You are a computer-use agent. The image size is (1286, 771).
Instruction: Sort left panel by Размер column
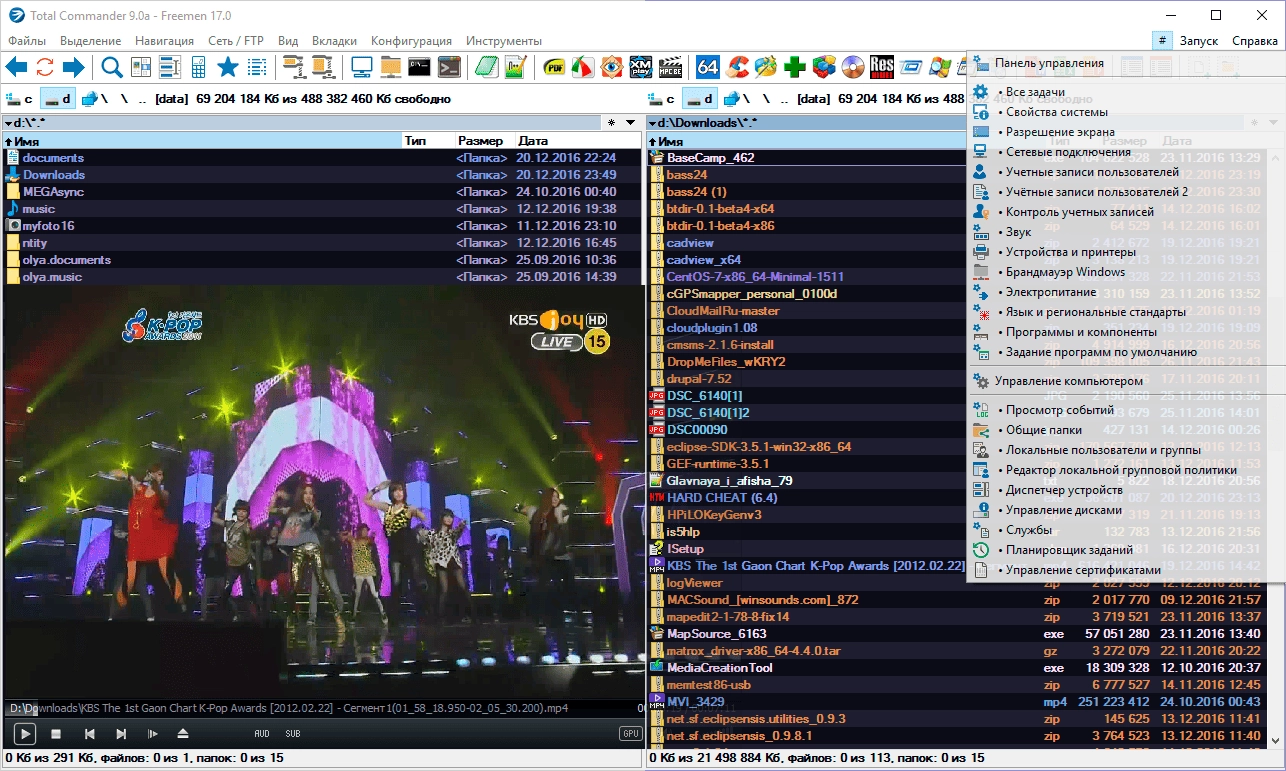pos(483,141)
